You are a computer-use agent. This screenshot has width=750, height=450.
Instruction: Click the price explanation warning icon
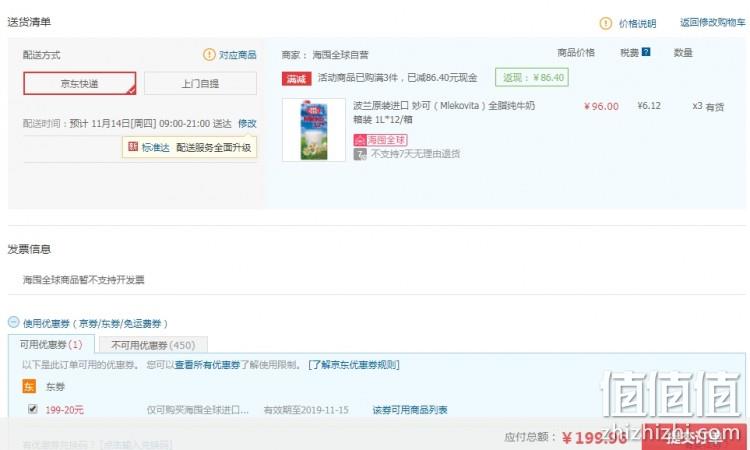pyautogui.click(x=606, y=23)
